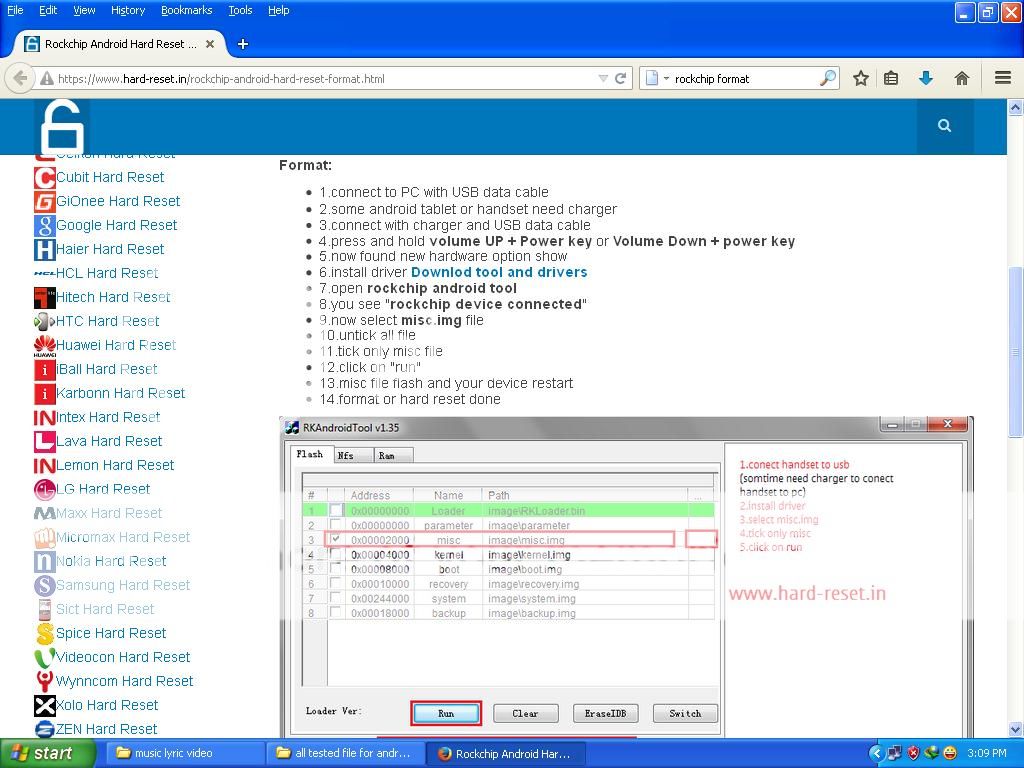Click the browser back arrow button
This screenshot has width=1024, height=768.
pos(20,78)
